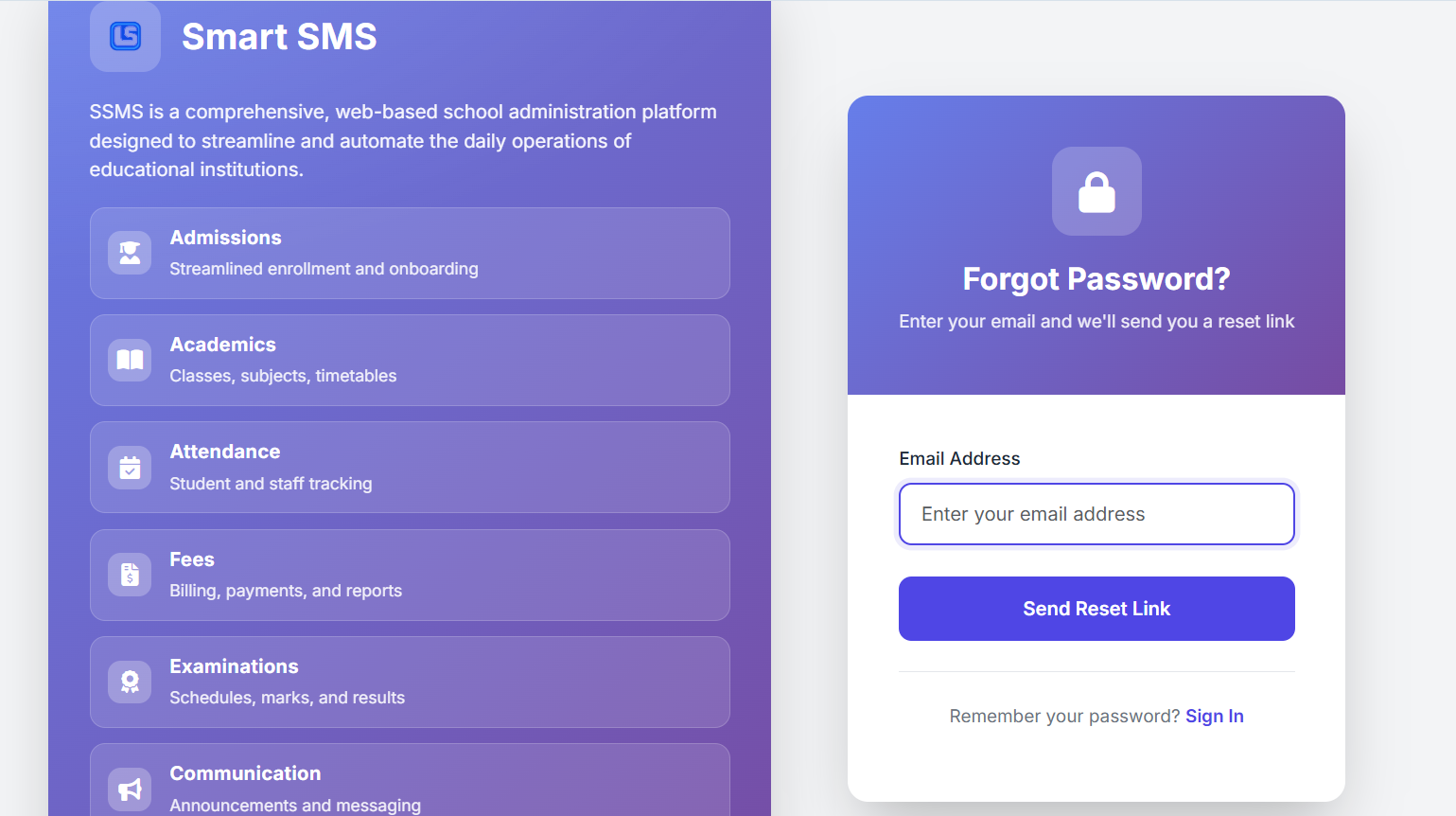
Task: Click the Admissions graduate icon
Action: point(130,253)
